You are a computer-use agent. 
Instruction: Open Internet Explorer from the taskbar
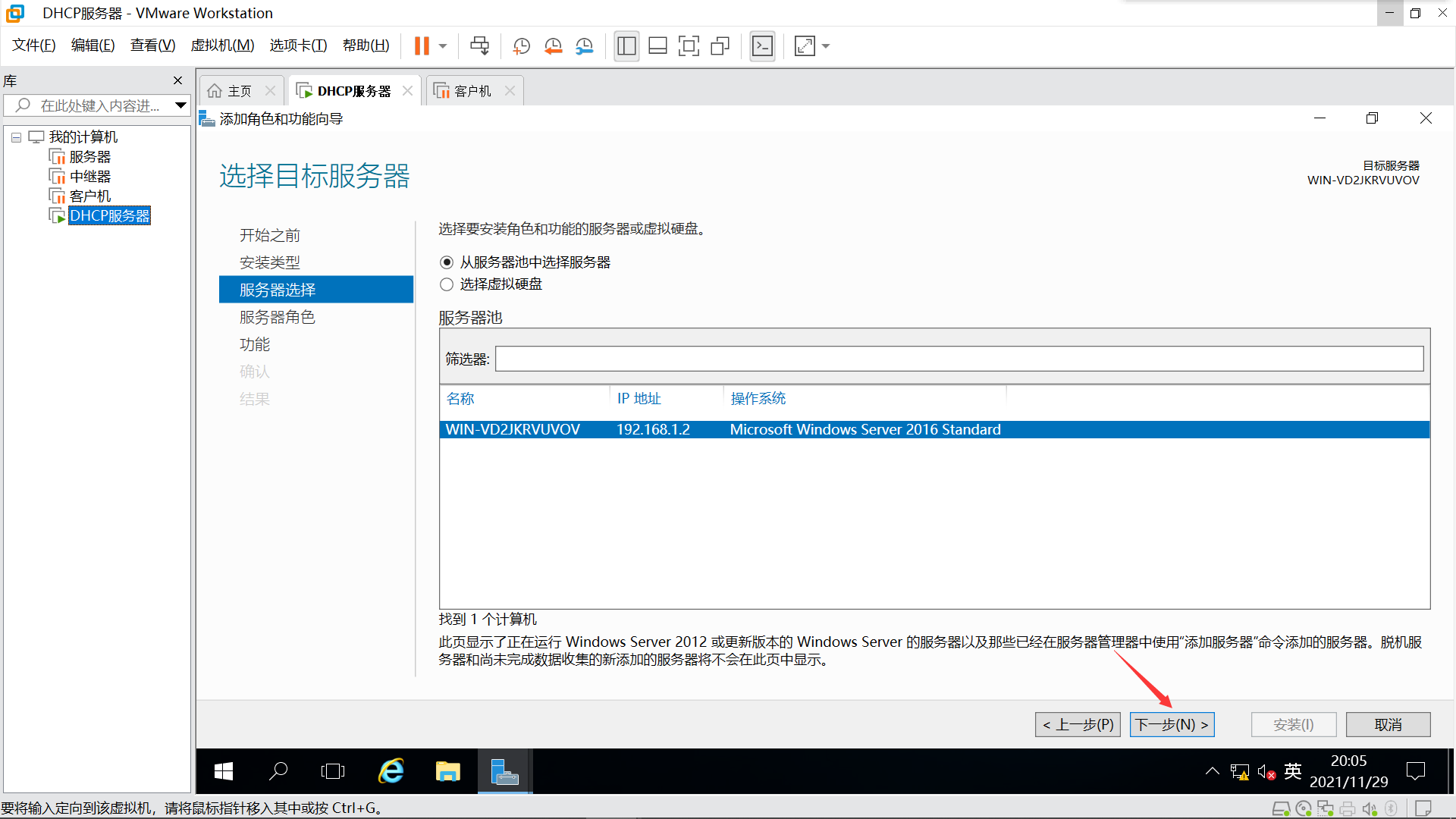pos(391,772)
